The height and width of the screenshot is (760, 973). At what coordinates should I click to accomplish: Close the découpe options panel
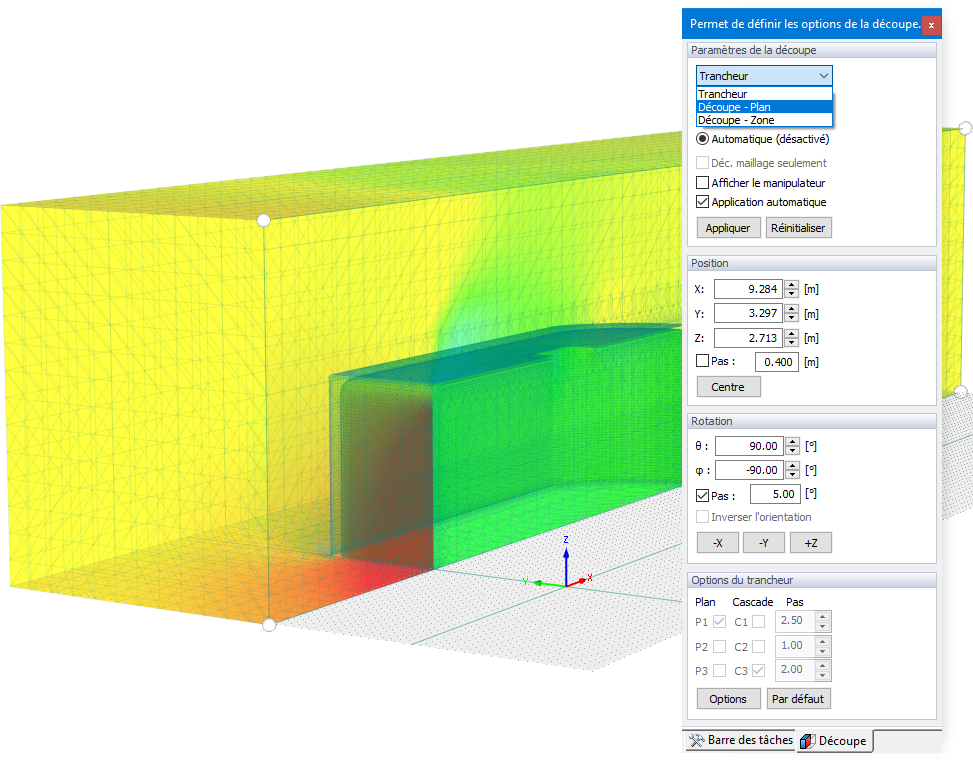[x=931, y=25]
